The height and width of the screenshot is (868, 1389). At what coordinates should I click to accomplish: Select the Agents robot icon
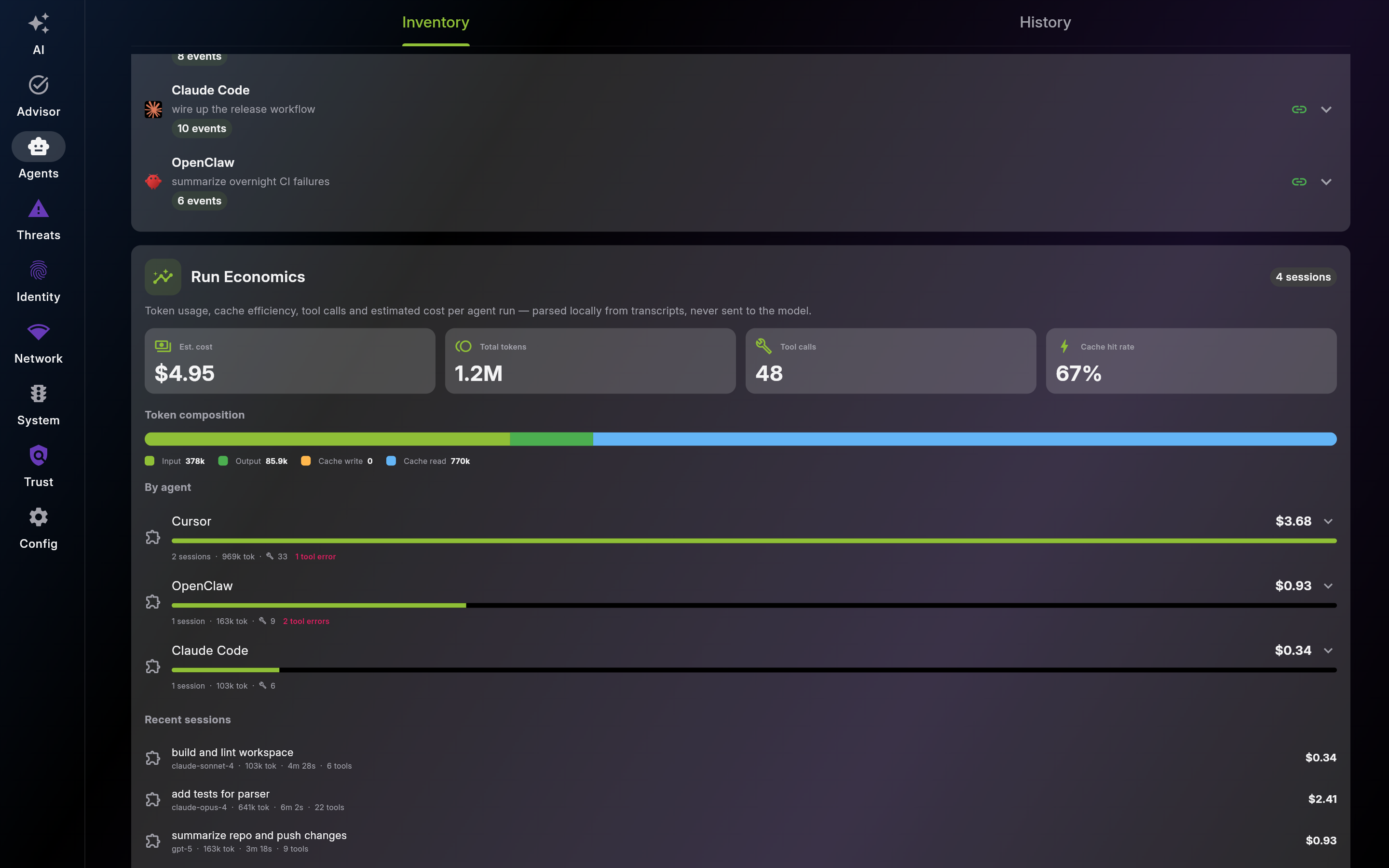click(x=39, y=147)
